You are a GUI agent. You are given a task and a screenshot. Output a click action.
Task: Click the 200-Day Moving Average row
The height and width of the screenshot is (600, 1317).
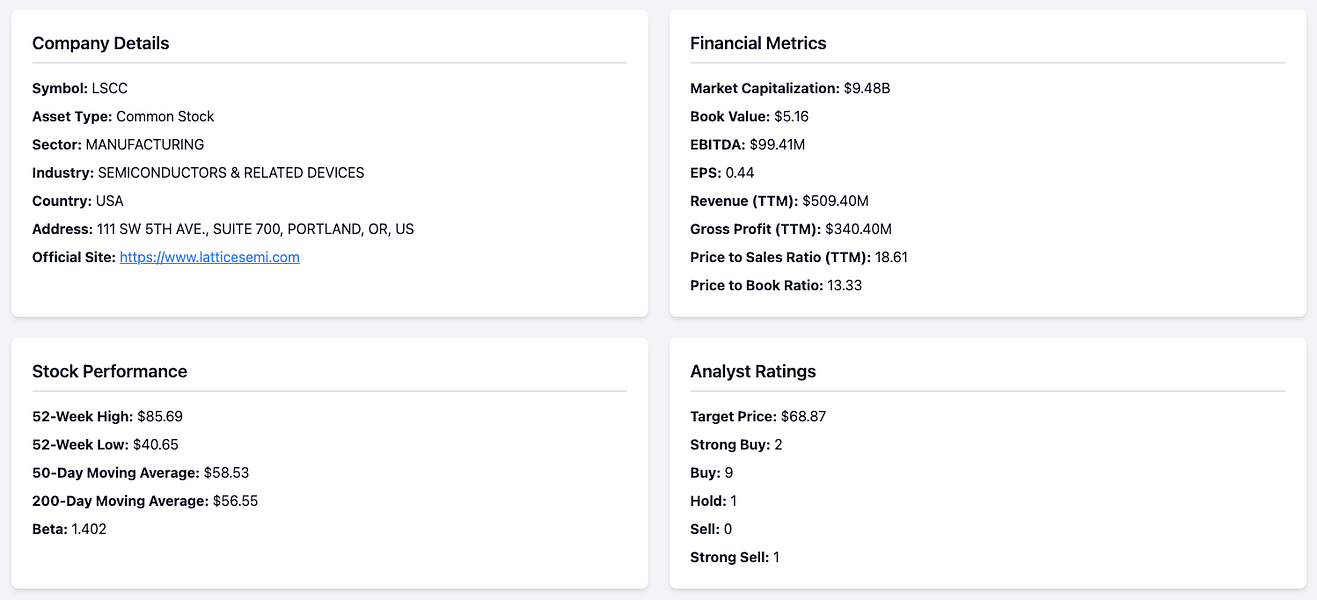pos(144,501)
